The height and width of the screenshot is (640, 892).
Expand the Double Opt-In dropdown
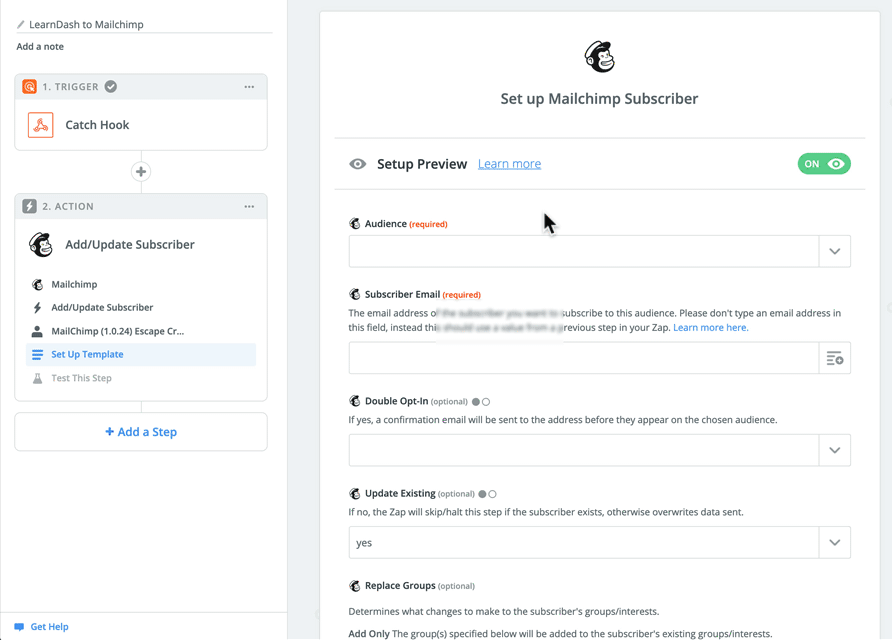click(834, 451)
